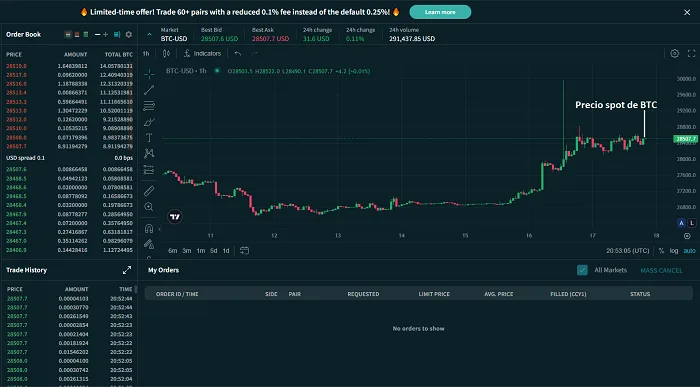Select the crosshair cursor tool
The height and width of the screenshot is (387, 700).
149,74
